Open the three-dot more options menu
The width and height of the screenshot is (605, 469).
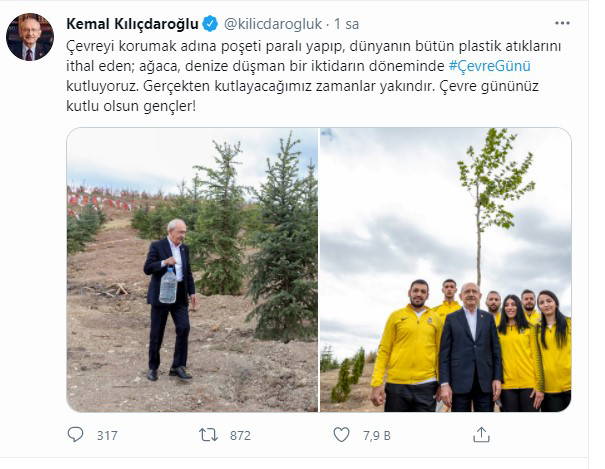(x=562, y=24)
